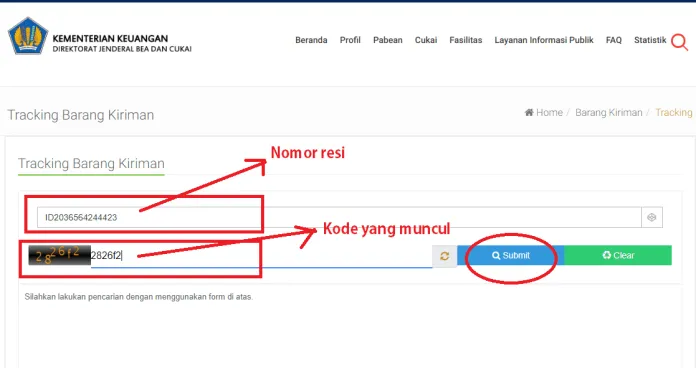Open the Fasilitas menu
This screenshot has height=368, width=696.
[466, 40]
